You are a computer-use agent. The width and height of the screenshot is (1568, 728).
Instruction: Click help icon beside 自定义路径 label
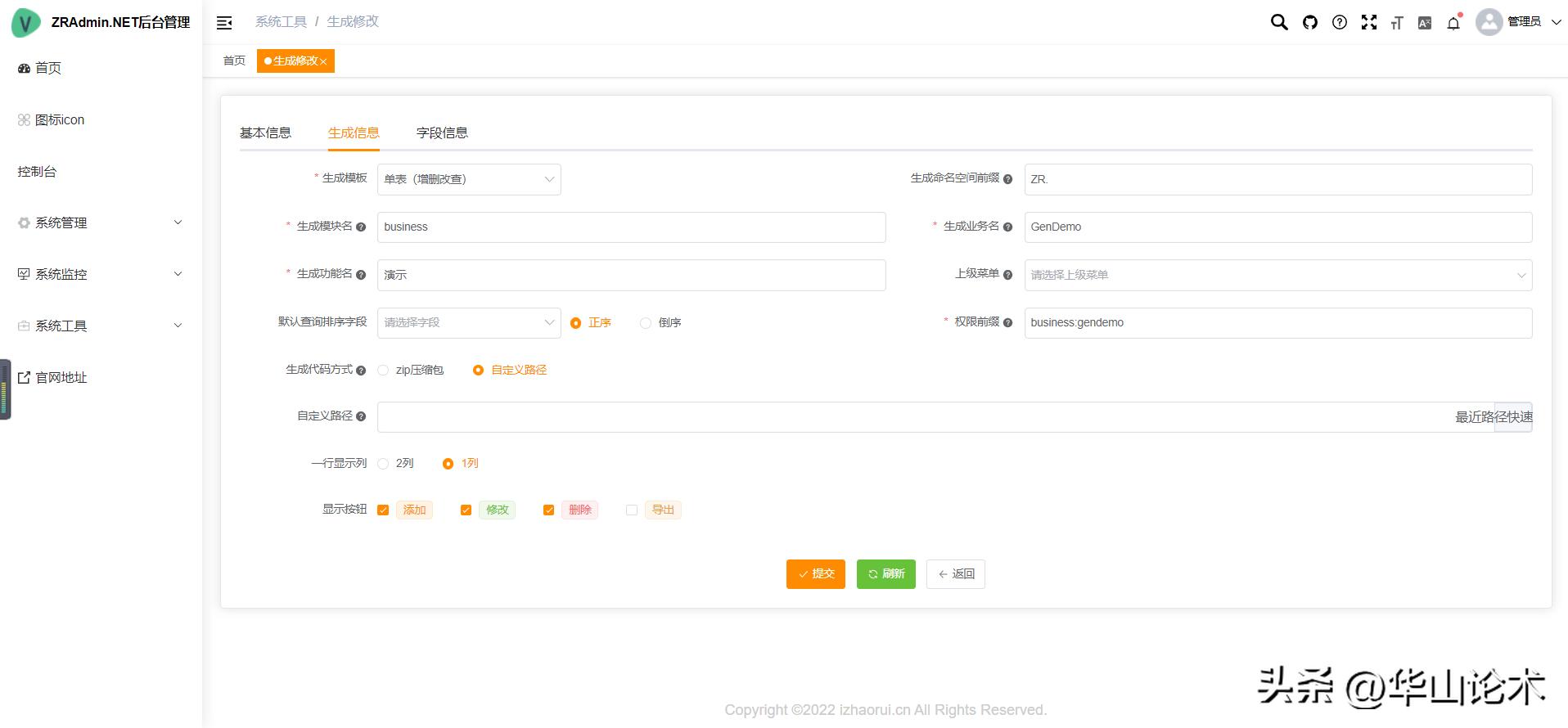pos(361,416)
